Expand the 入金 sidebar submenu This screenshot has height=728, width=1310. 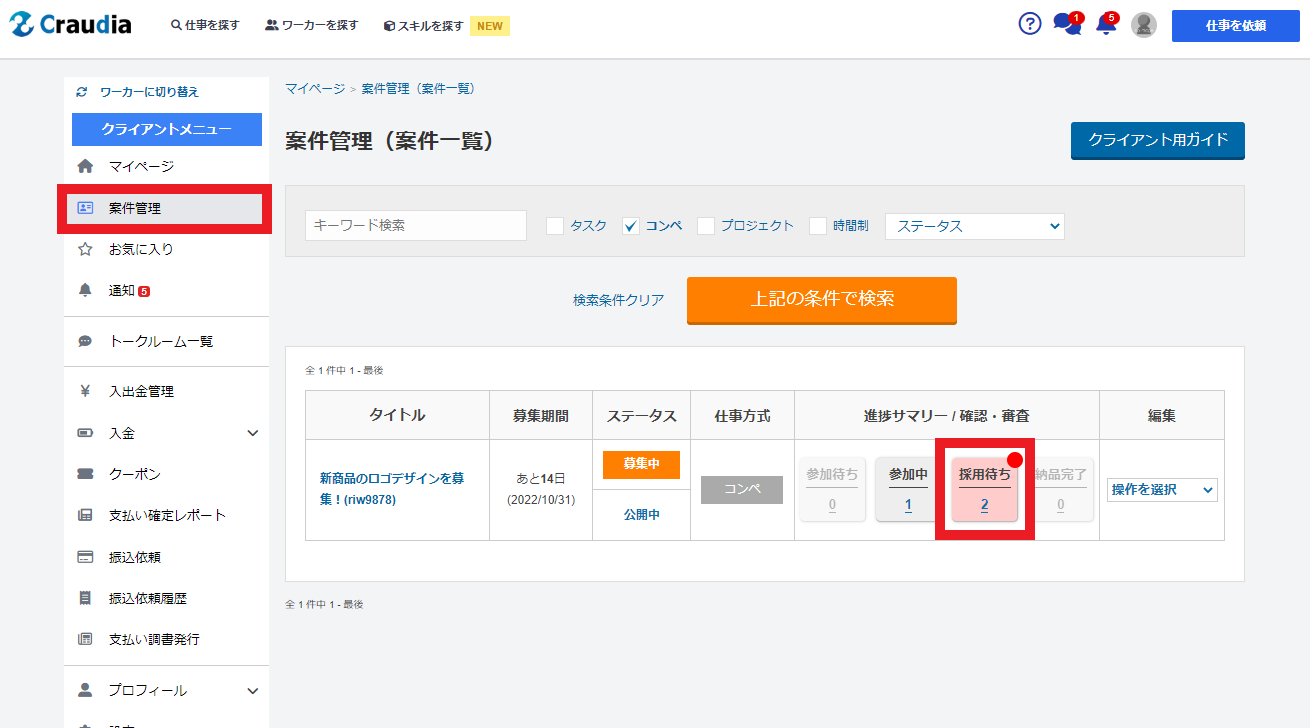pos(252,433)
